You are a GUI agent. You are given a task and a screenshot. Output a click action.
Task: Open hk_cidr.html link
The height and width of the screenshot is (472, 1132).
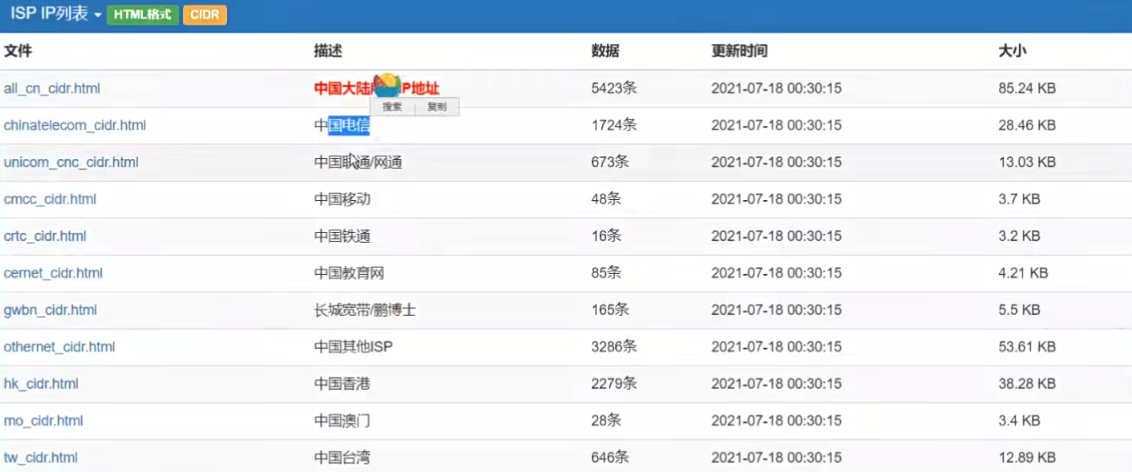tap(41, 384)
